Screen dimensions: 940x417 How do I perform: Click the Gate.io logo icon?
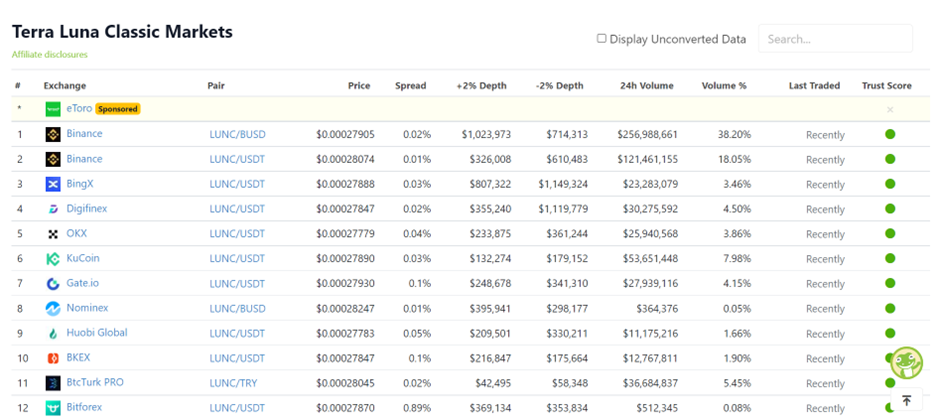coord(53,283)
